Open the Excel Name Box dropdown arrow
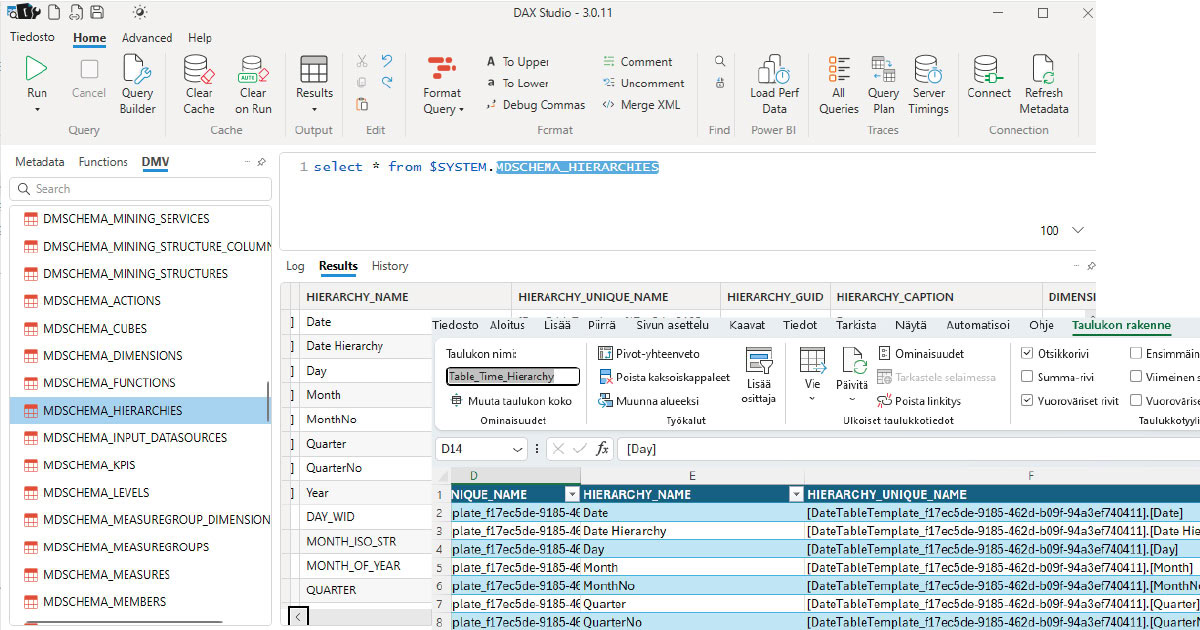The image size is (1200, 630). point(518,450)
